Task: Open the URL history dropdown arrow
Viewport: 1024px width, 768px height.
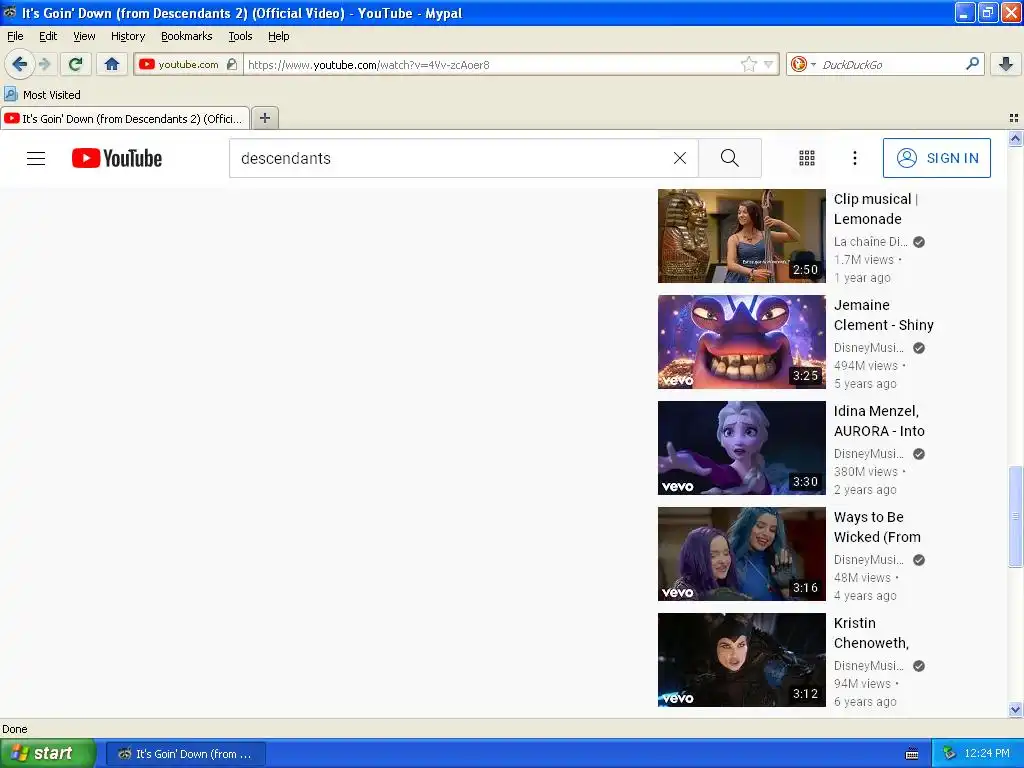Action: click(769, 64)
